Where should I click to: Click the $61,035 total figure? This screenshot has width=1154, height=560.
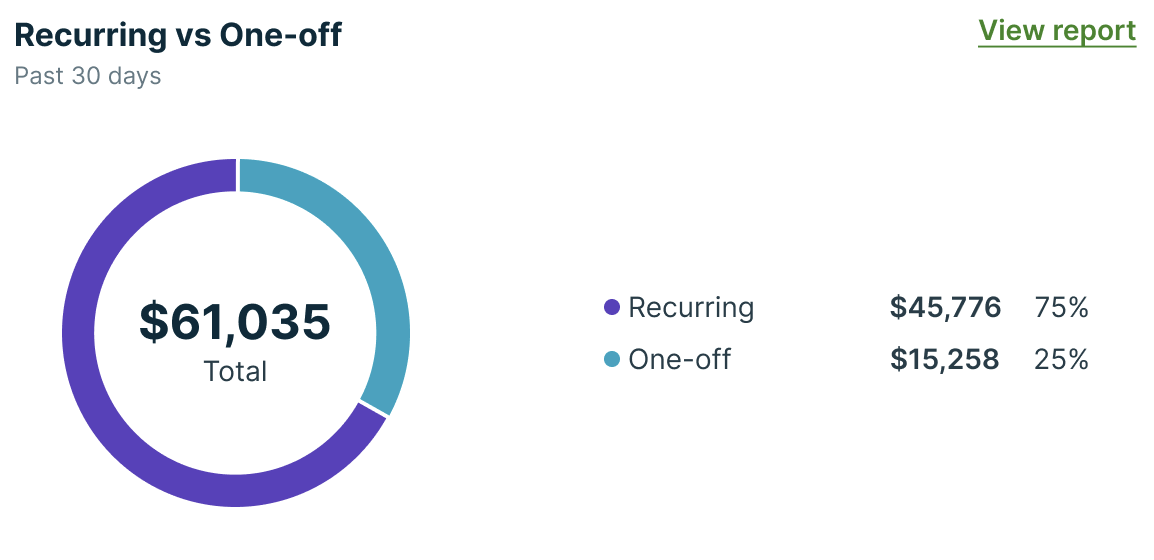[x=235, y=322]
